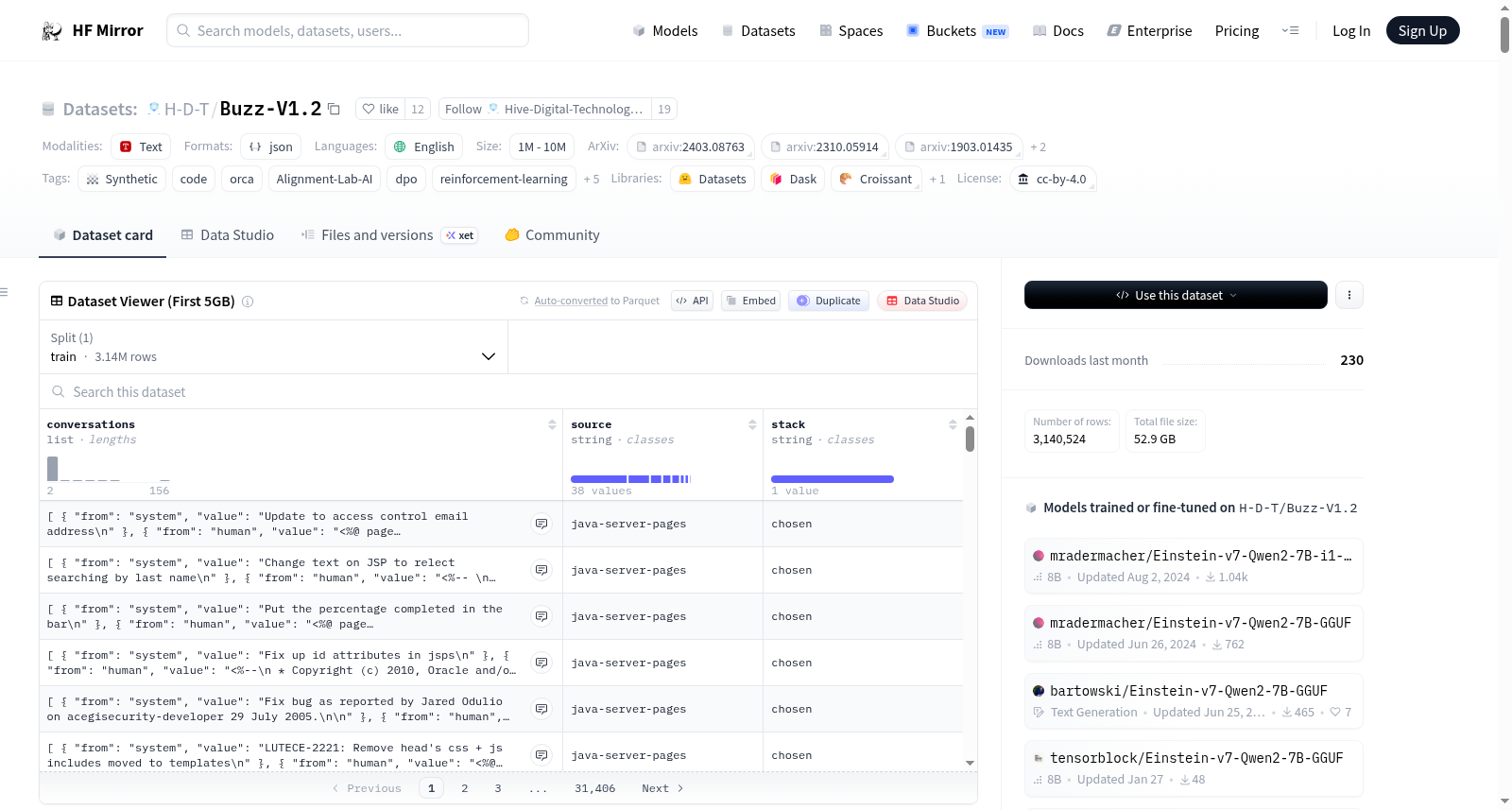Image resolution: width=1512 pixels, height=810 pixels.
Task: Open the Community tab
Action: click(553, 235)
